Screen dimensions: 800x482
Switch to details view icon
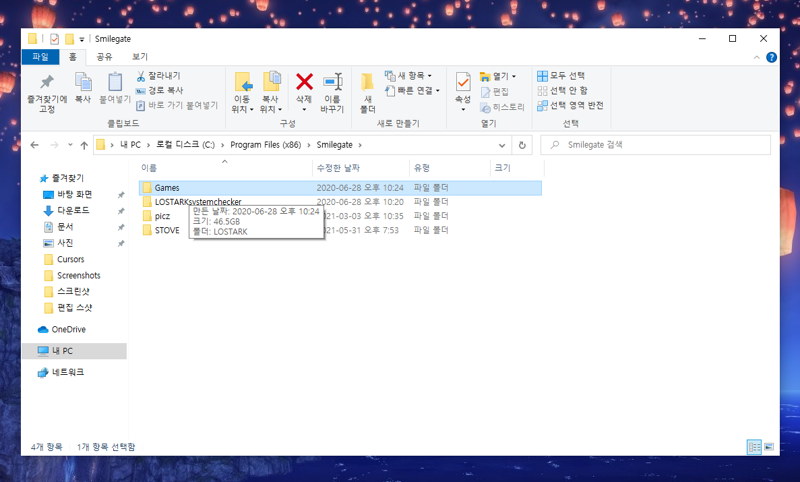coord(754,447)
